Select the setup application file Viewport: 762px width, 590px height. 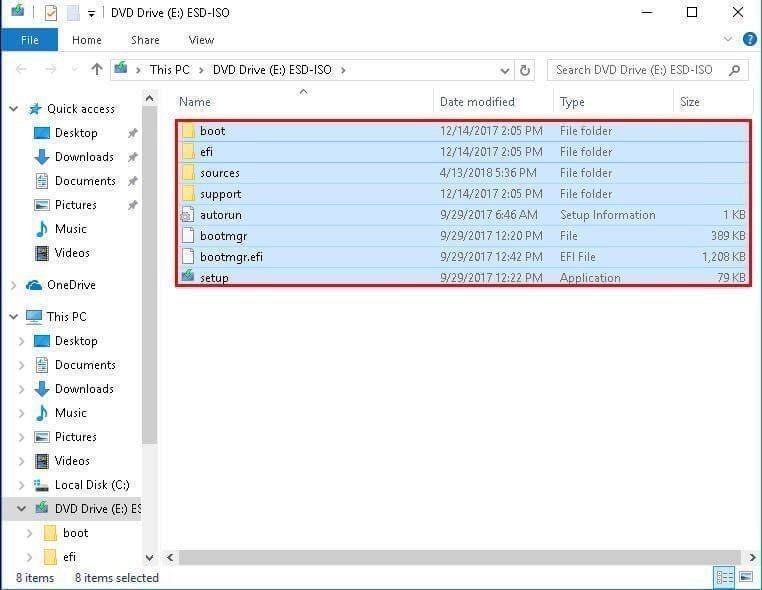click(463, 277)
